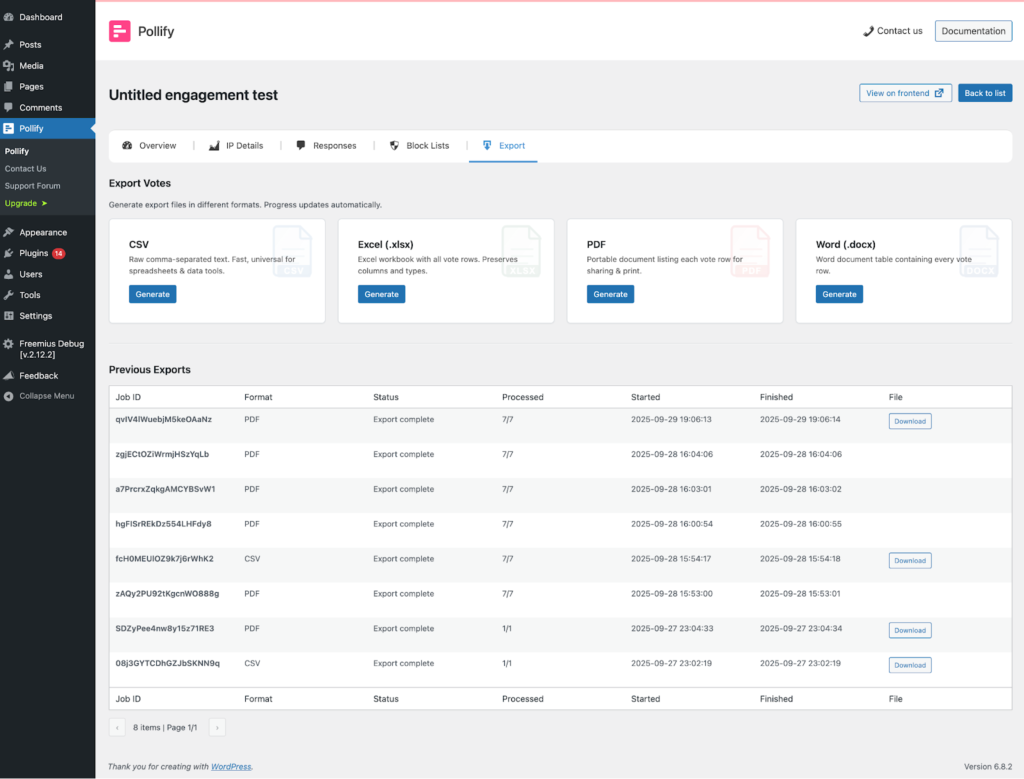Click the Dashboard icon in sidebar
The width and height of the screenshot is (1024, 779).
tap(9, 17)
